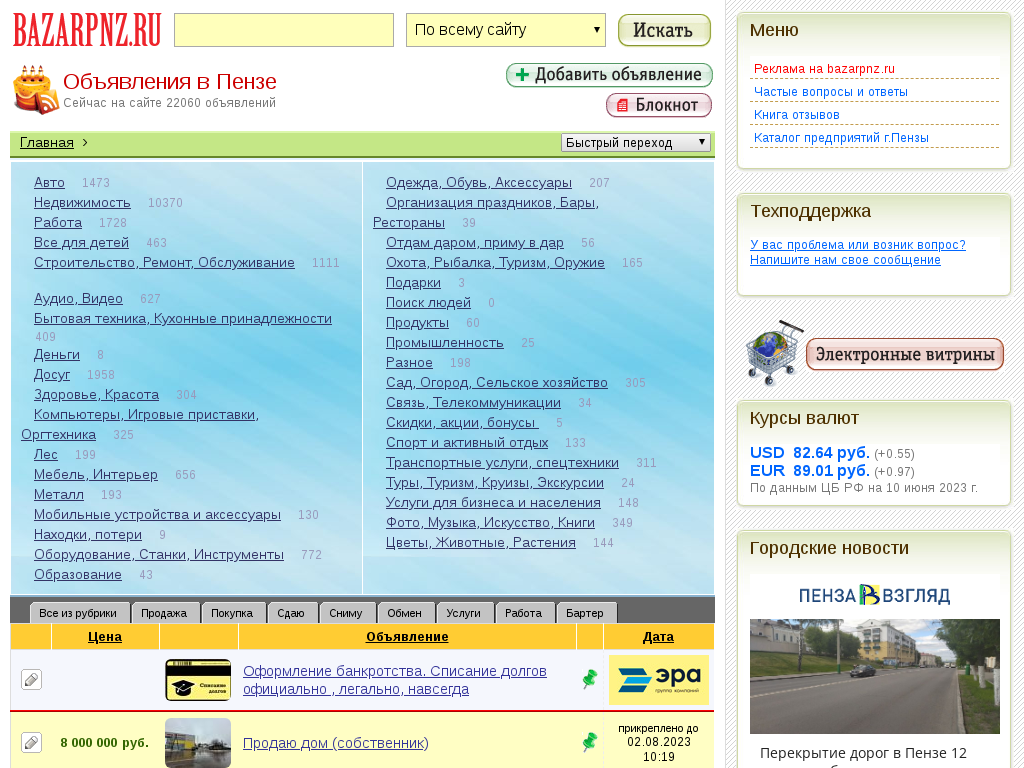The width and height of the screenshot is (1024, 768).
Task: Open Каталог предприятий г.Пензы menu link
Action: click(841, 137)
